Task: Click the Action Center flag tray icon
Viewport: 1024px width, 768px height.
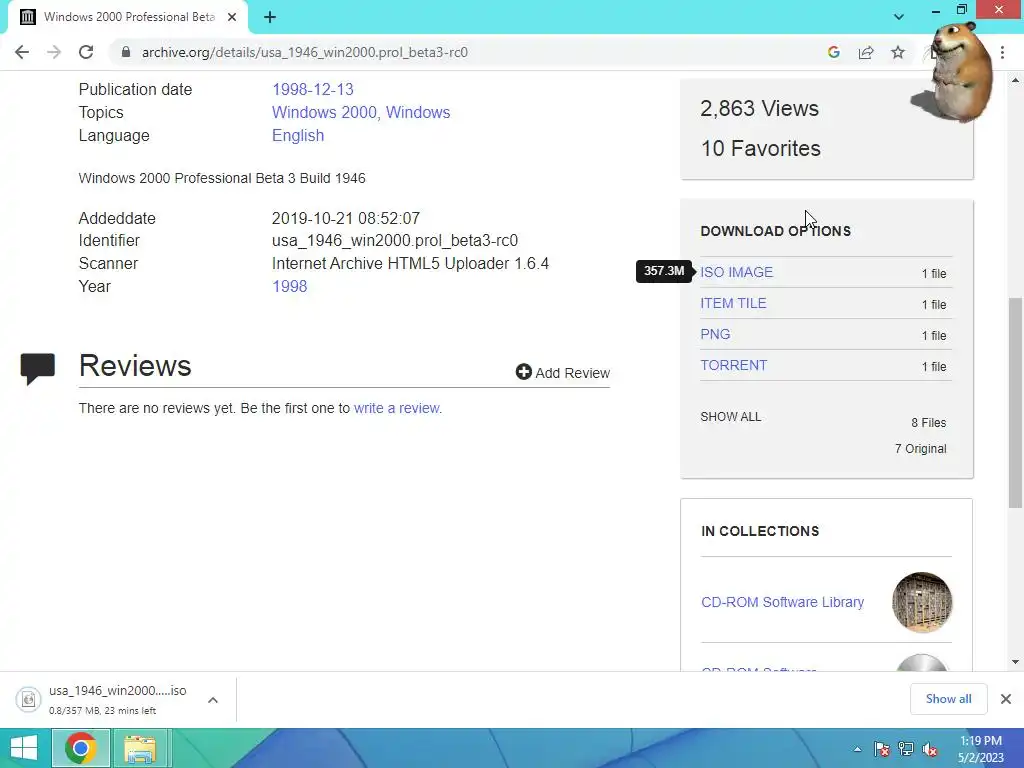Action: tap(881, 749)
